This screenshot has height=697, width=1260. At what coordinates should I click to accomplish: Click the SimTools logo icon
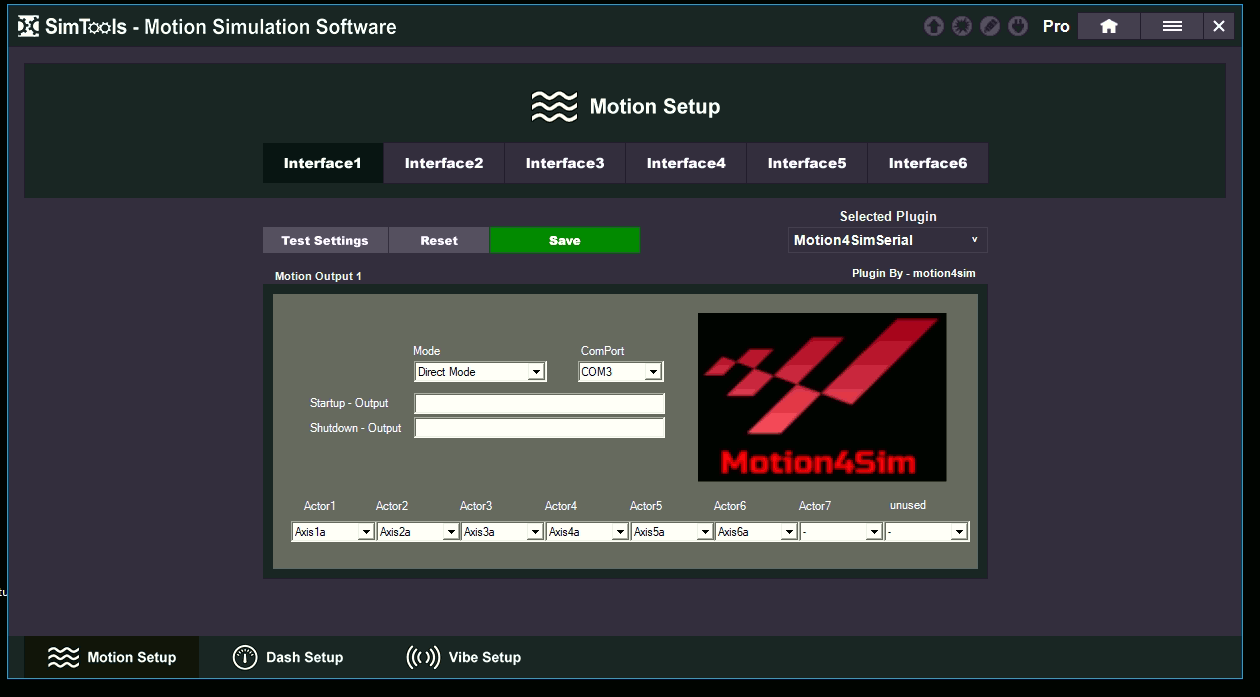tap(28, 27)
